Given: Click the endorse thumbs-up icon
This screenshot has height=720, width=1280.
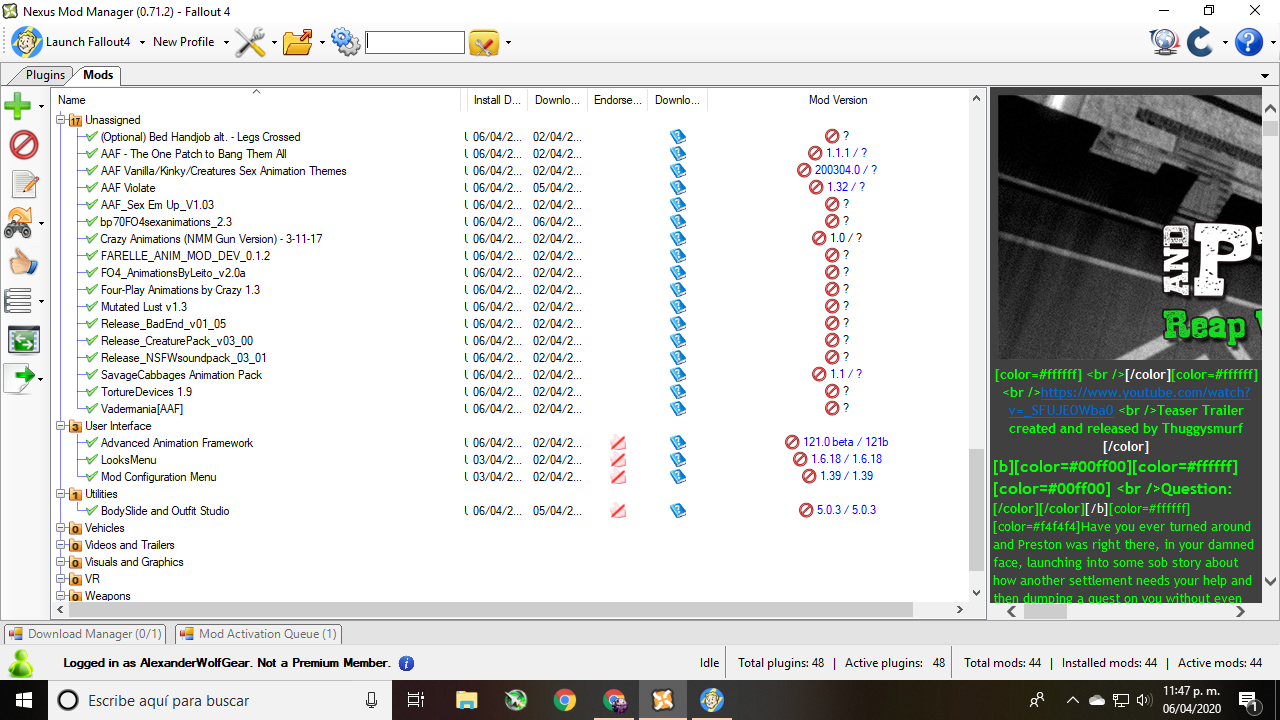Looking at the screenshot, I should [23, 262].
